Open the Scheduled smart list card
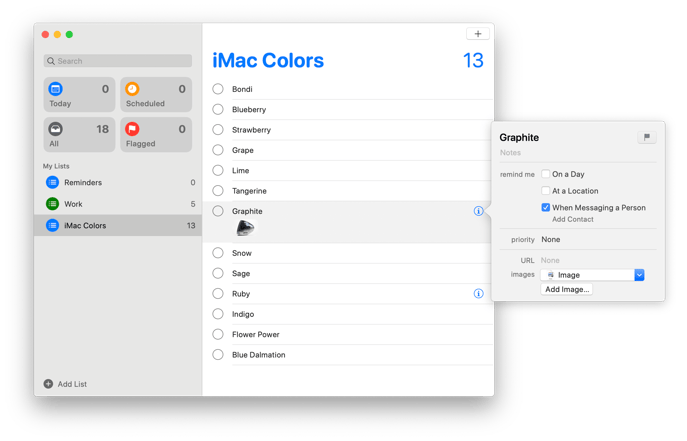Viewport: 687px width, 441px height. coord(156,95)
